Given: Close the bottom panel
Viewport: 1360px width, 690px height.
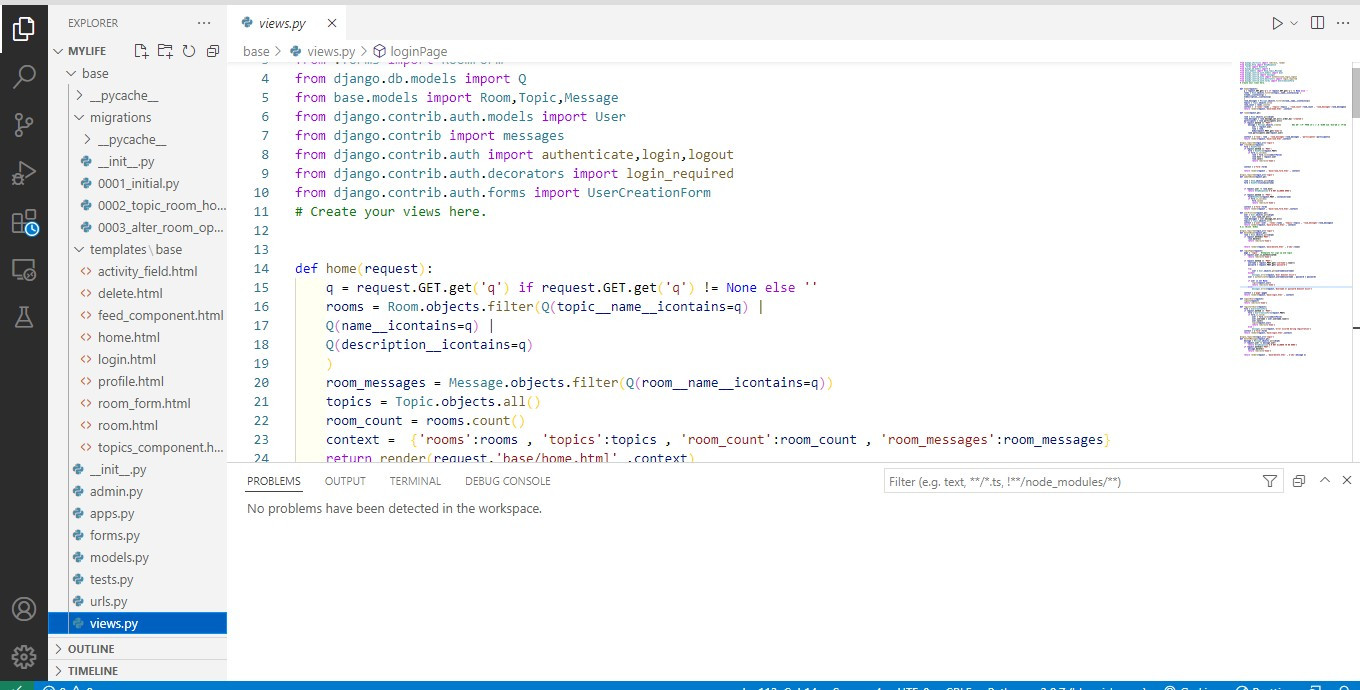Looking at the screenshot, I should [1346, 481].
